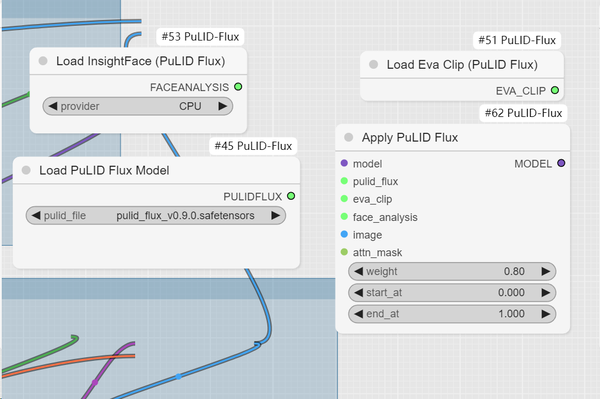Click the start_at 0.000 value field
600x399 pixels.
(x=452, y=293)
